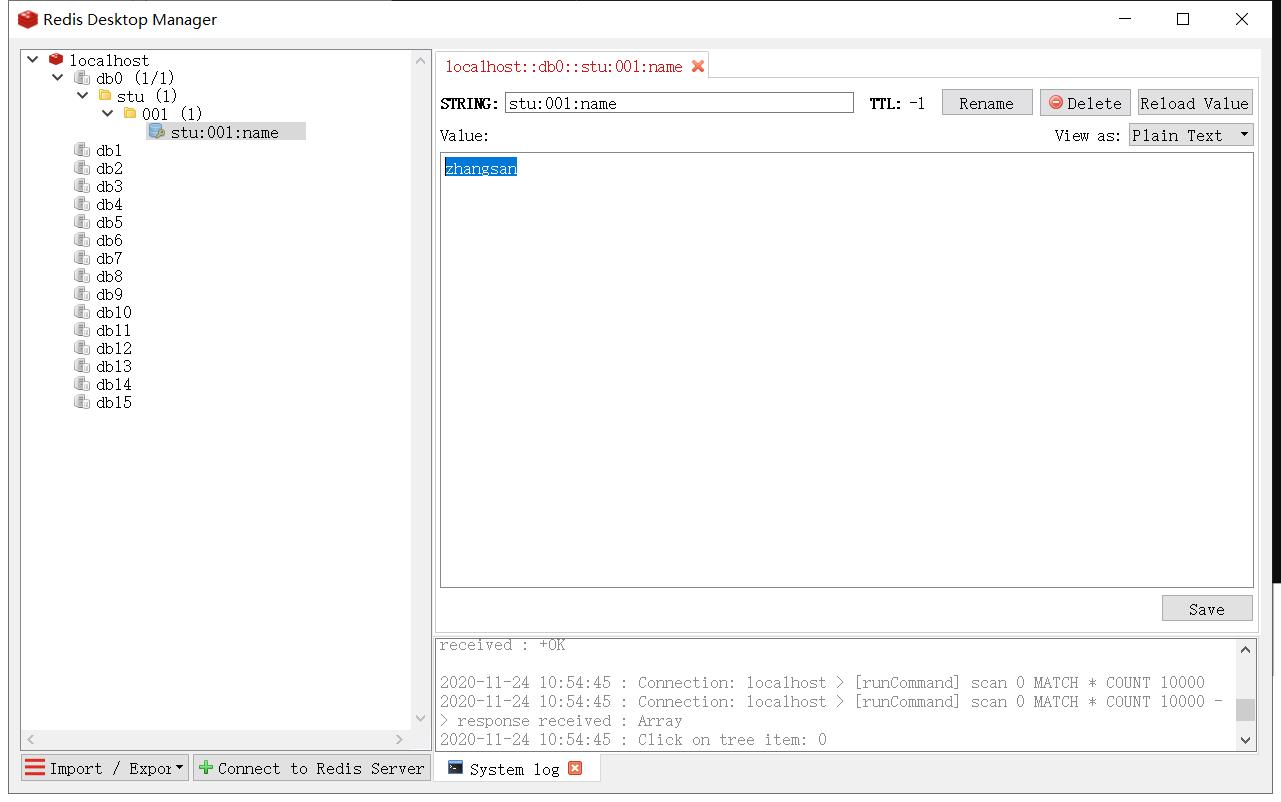Image resolution: width=1281 pixels, height=802 pixels.
Task: Click Connect to Redis Server
Action: click(311, 768)
